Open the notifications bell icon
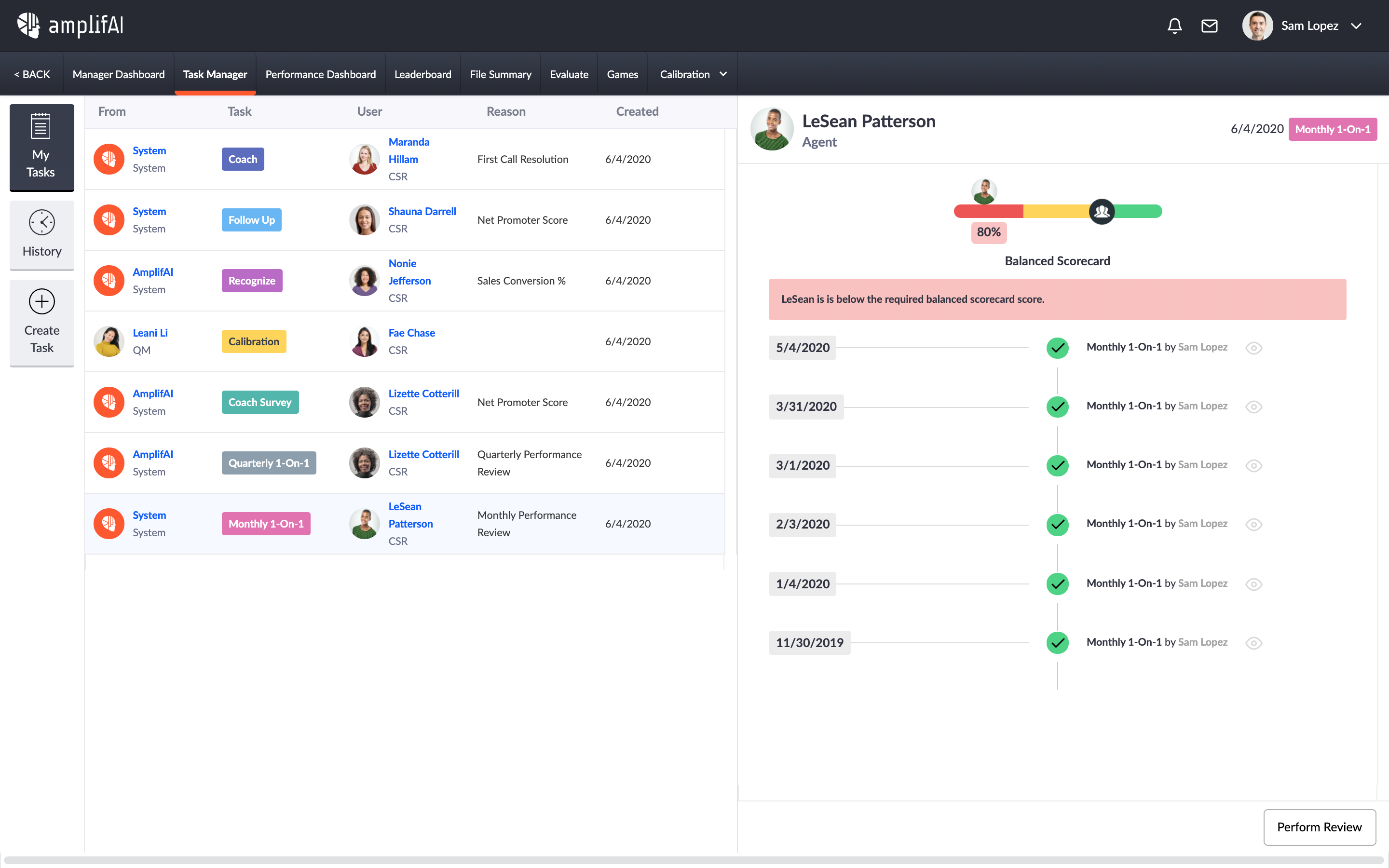 pos(1174,26)
